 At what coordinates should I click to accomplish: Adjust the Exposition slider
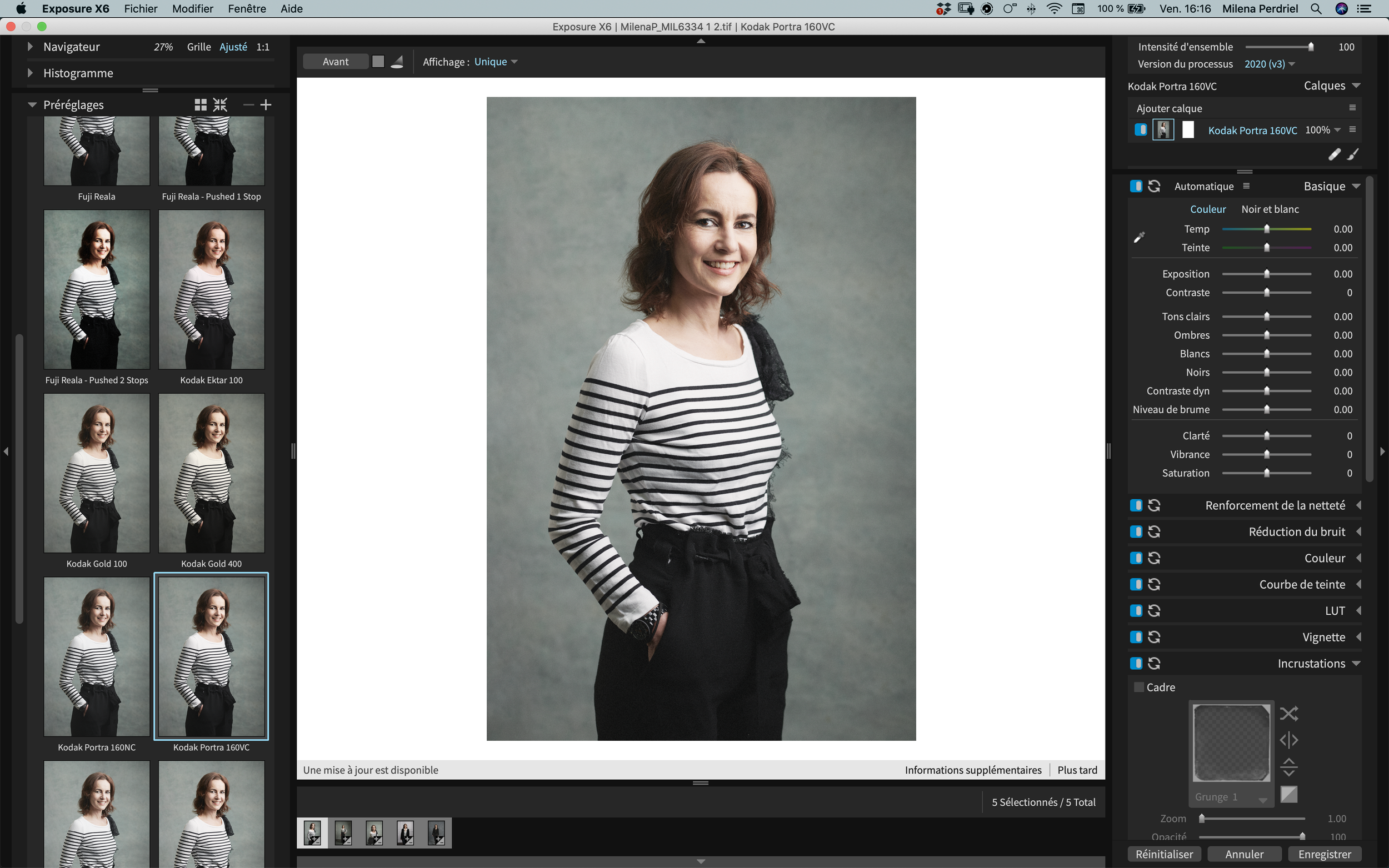coord(1266,274)
